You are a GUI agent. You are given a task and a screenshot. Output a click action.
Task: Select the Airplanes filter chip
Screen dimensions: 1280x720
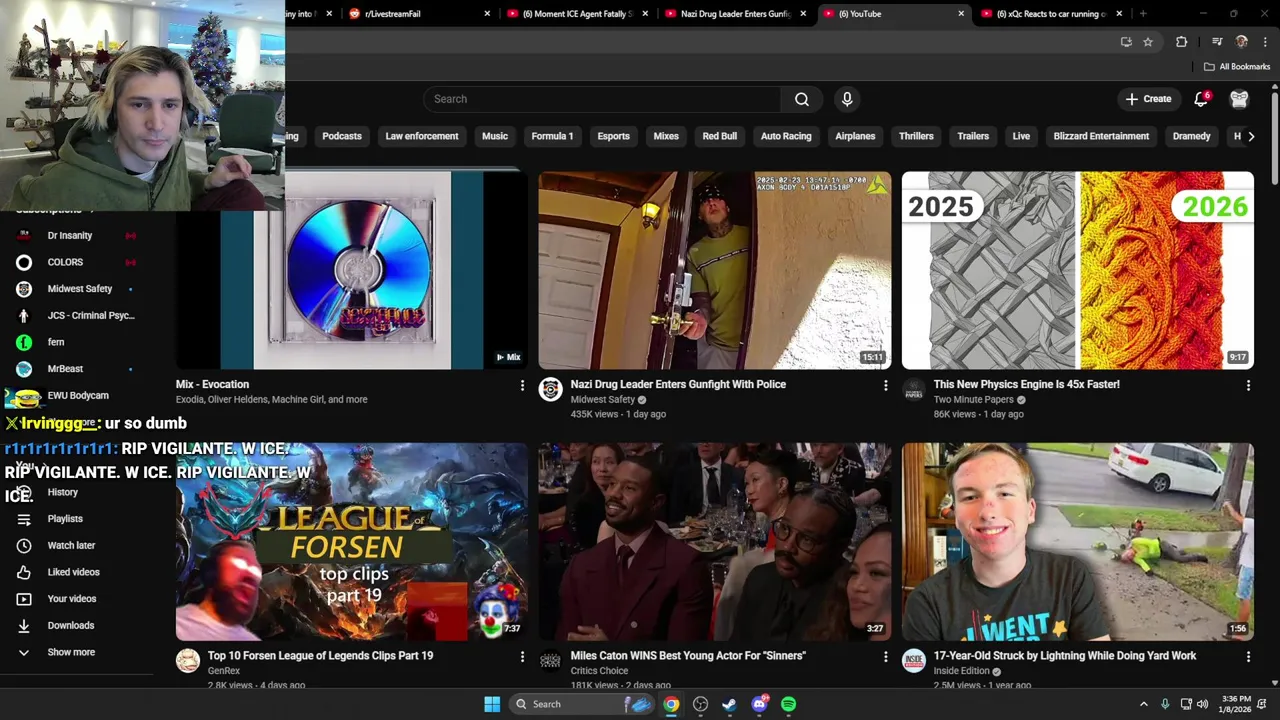click(855, 136)
